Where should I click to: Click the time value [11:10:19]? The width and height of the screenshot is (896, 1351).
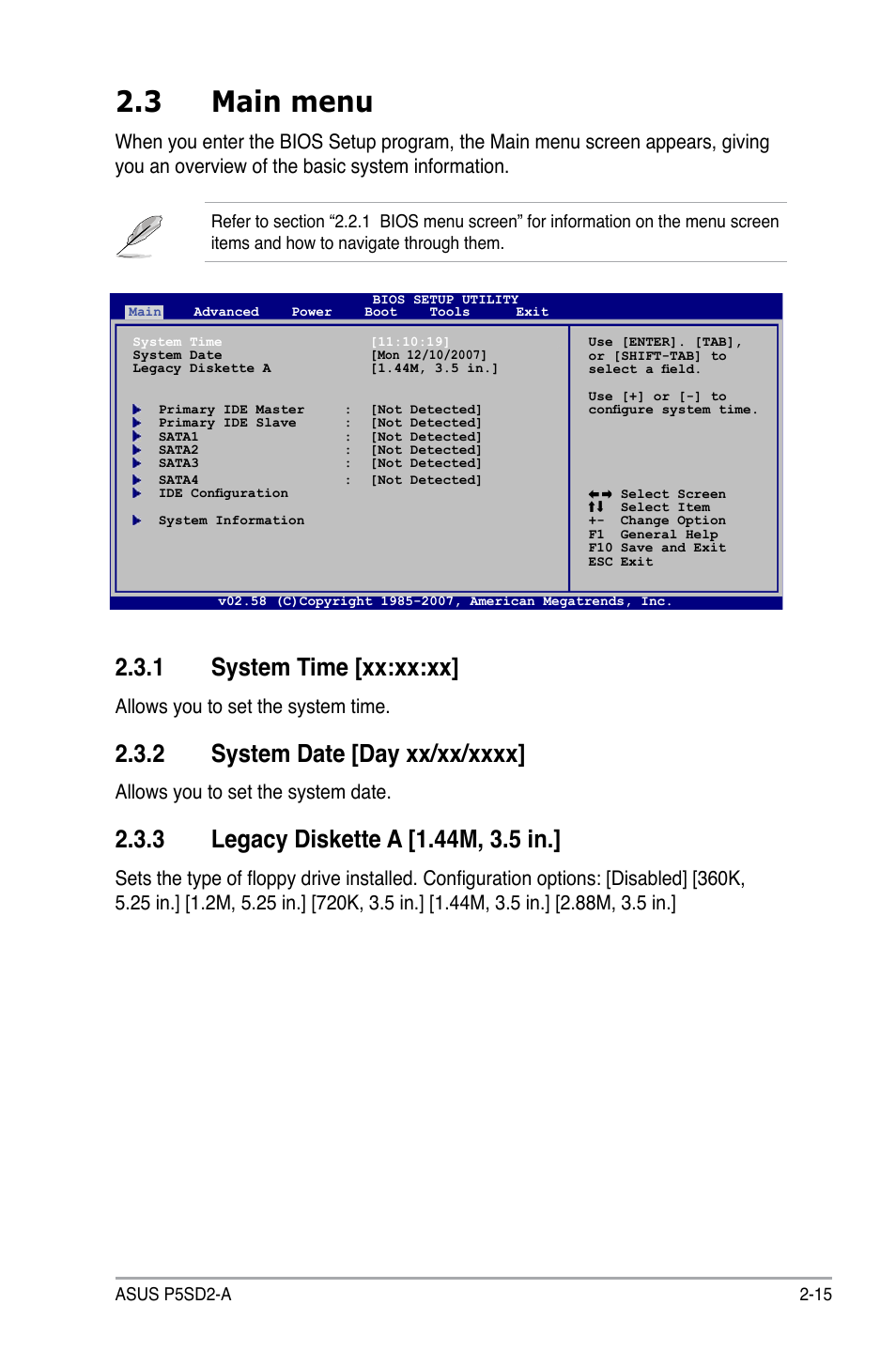pyautogui.click(x=410, y=342)
